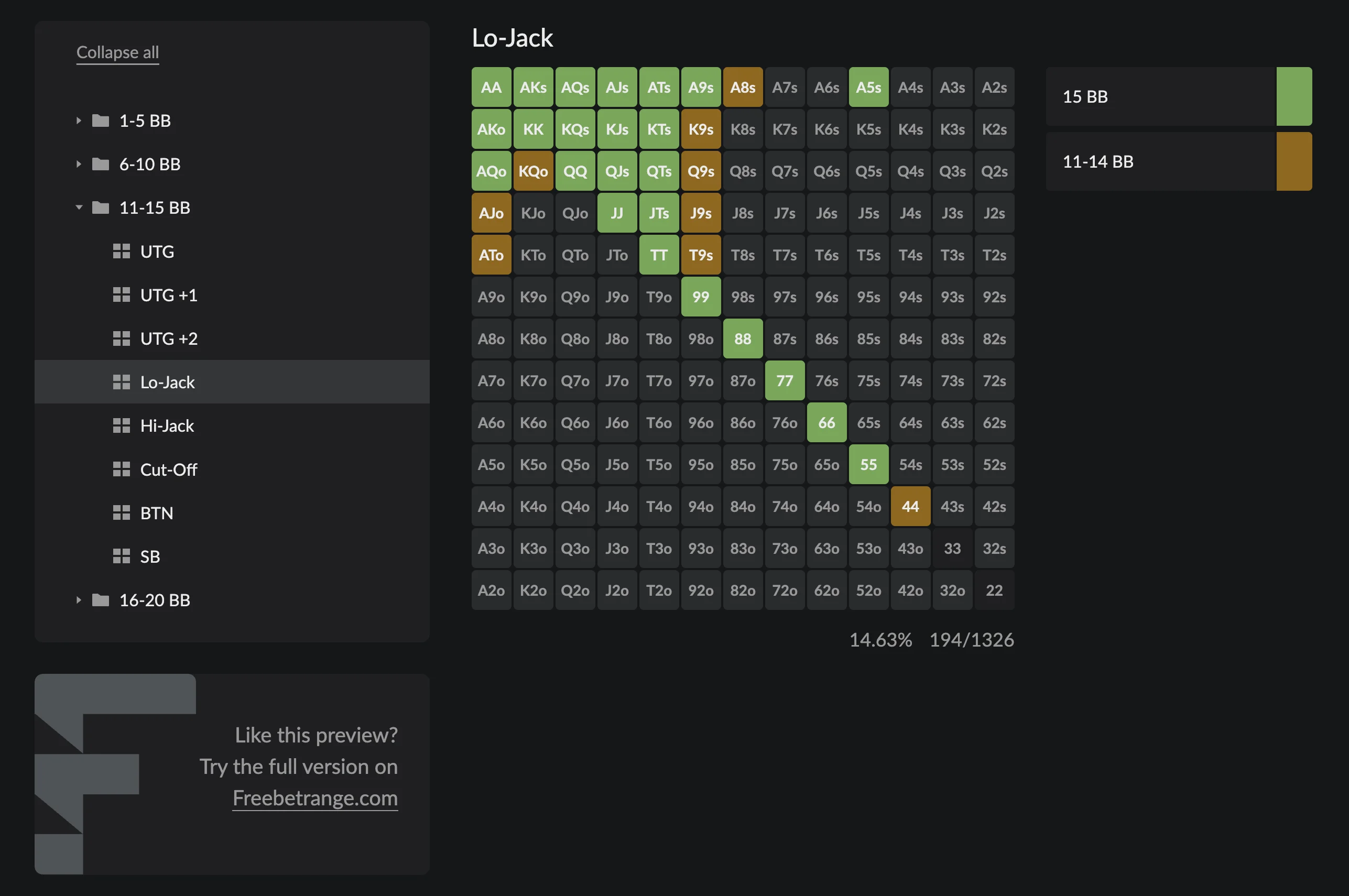
Task: Select the SB position
Action: 232,556
